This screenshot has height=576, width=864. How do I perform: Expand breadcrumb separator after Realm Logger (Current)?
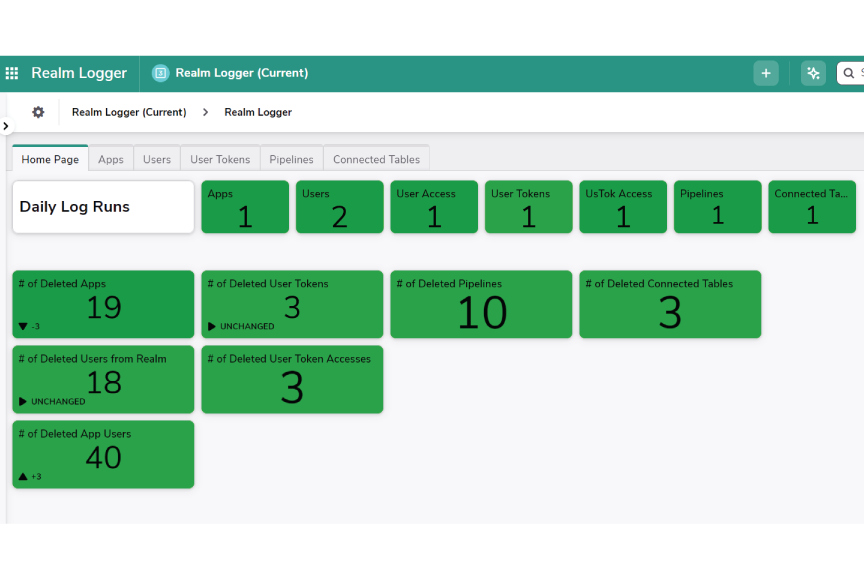(x=205, y=112)
